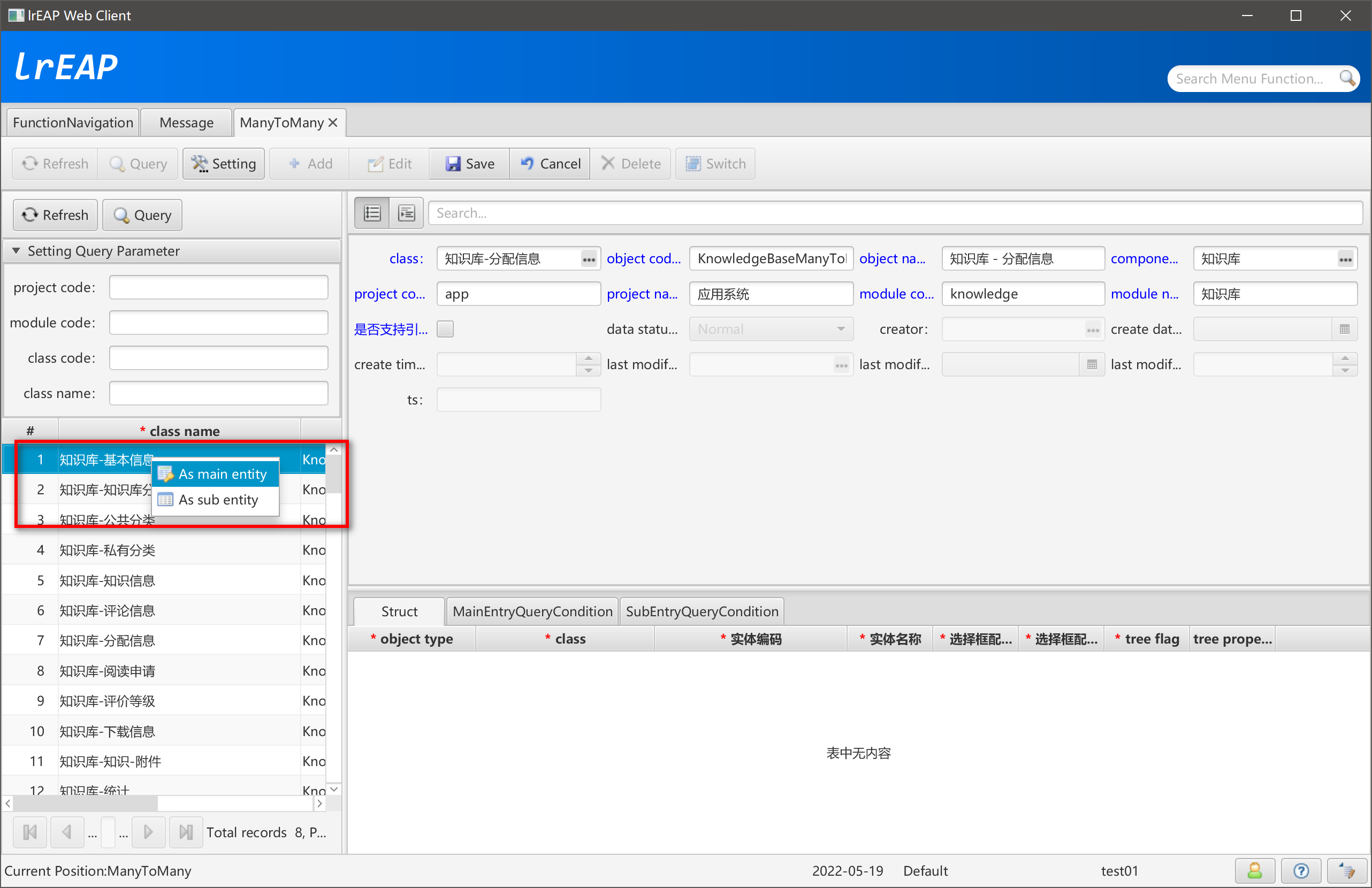Screen dimensions: 1372x888
Task: Sort by class name column header
Action: (x=179, y=431)
